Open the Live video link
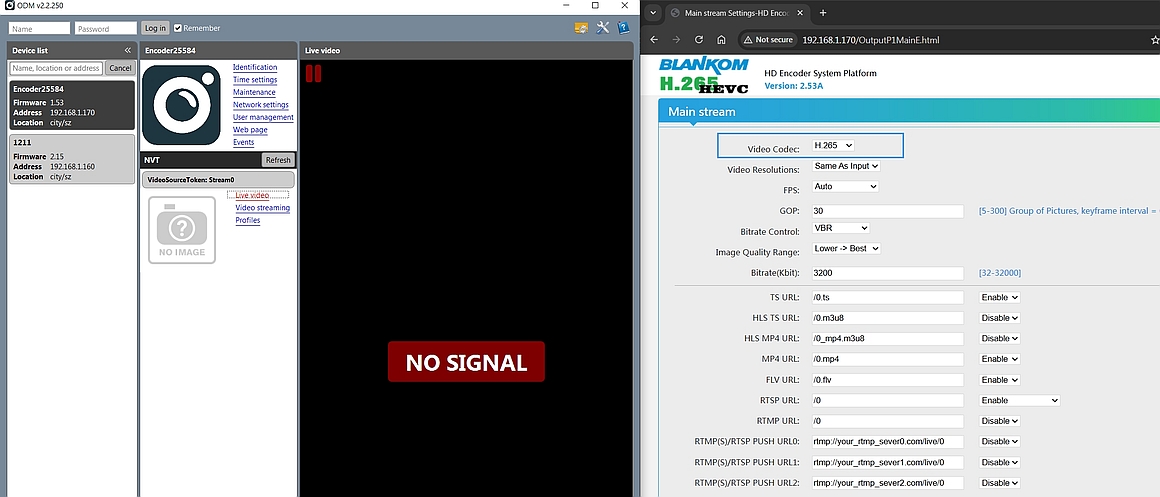 pos(252,195)
